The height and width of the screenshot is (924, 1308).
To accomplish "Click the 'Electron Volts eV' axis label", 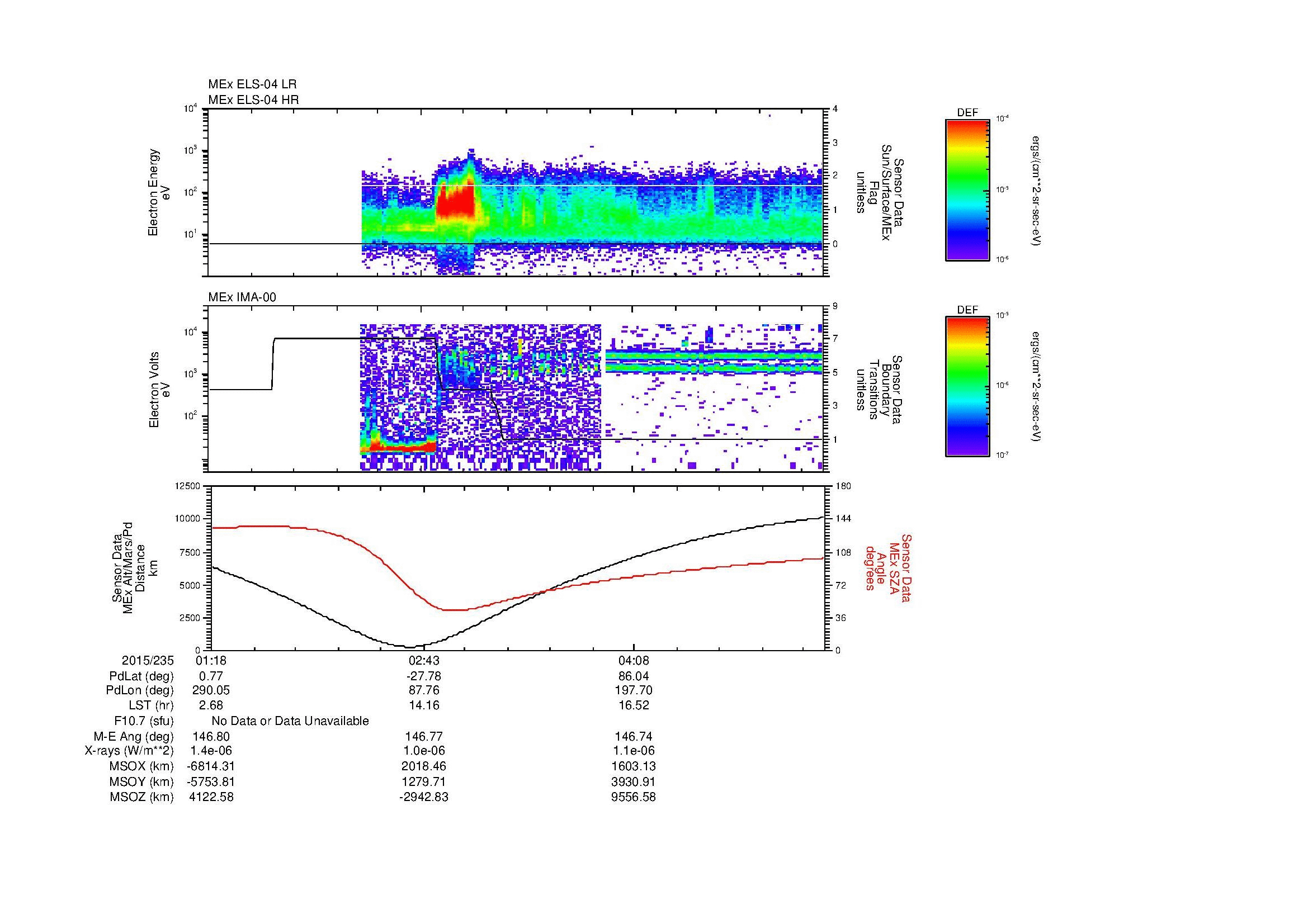I will pos(159,390).
